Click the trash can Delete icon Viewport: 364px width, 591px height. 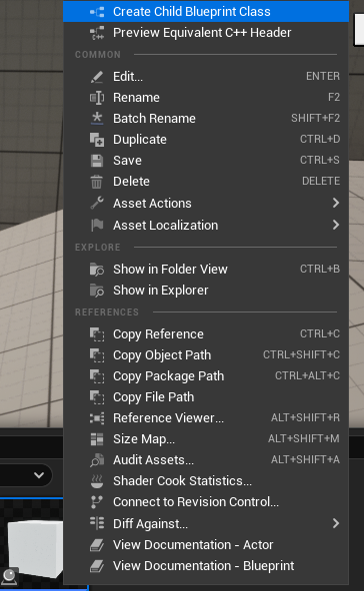point(97,182)
